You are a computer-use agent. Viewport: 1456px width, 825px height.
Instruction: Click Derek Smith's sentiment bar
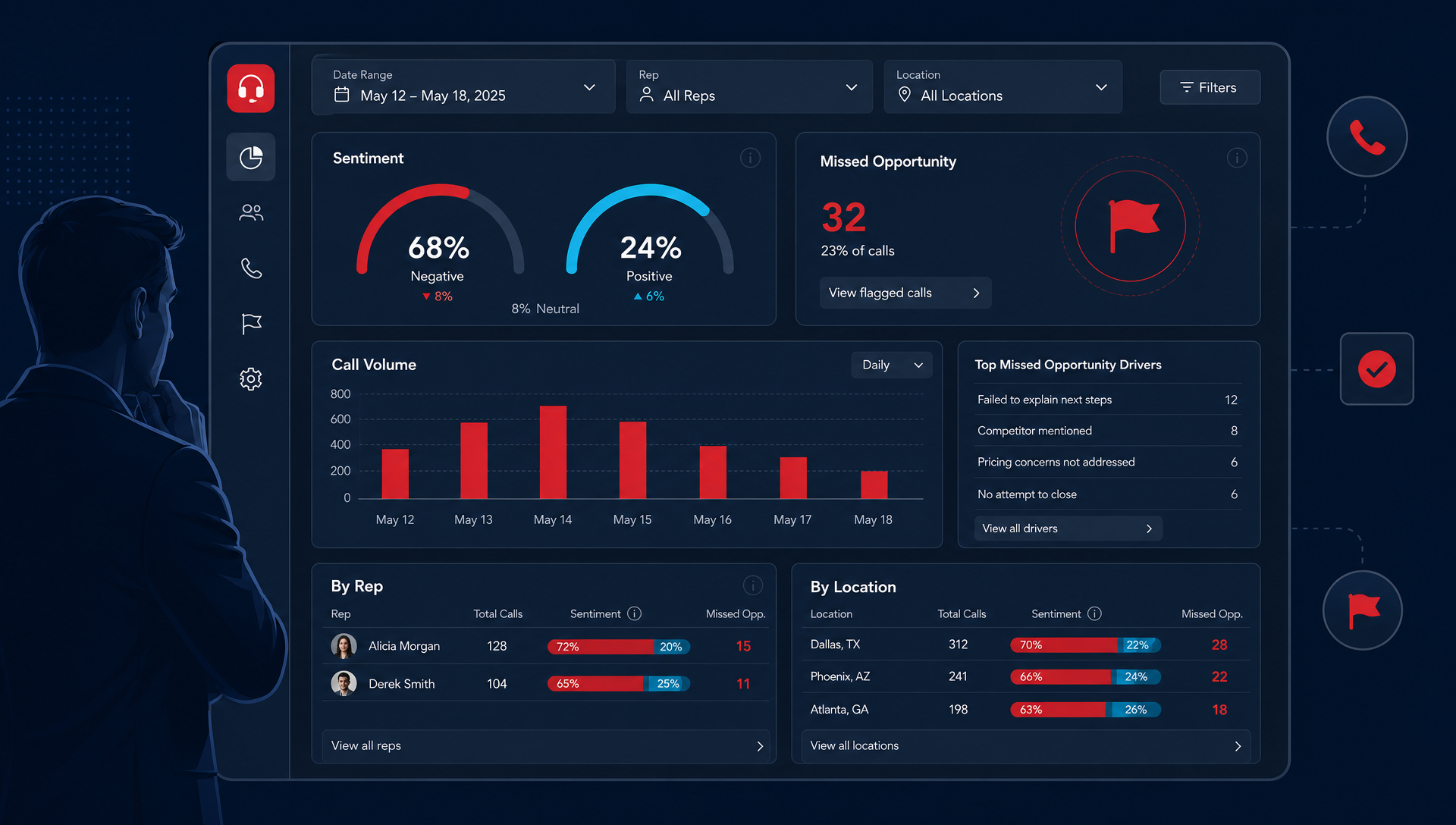click(619, 684)
